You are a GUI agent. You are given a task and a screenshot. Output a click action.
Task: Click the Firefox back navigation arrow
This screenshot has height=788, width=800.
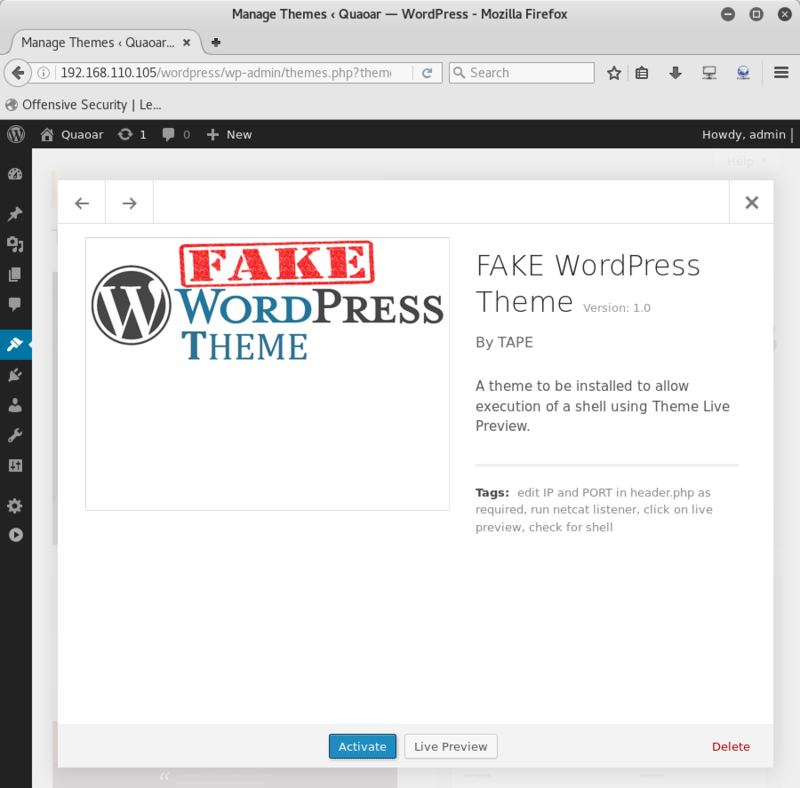click(x=17, y=73)
